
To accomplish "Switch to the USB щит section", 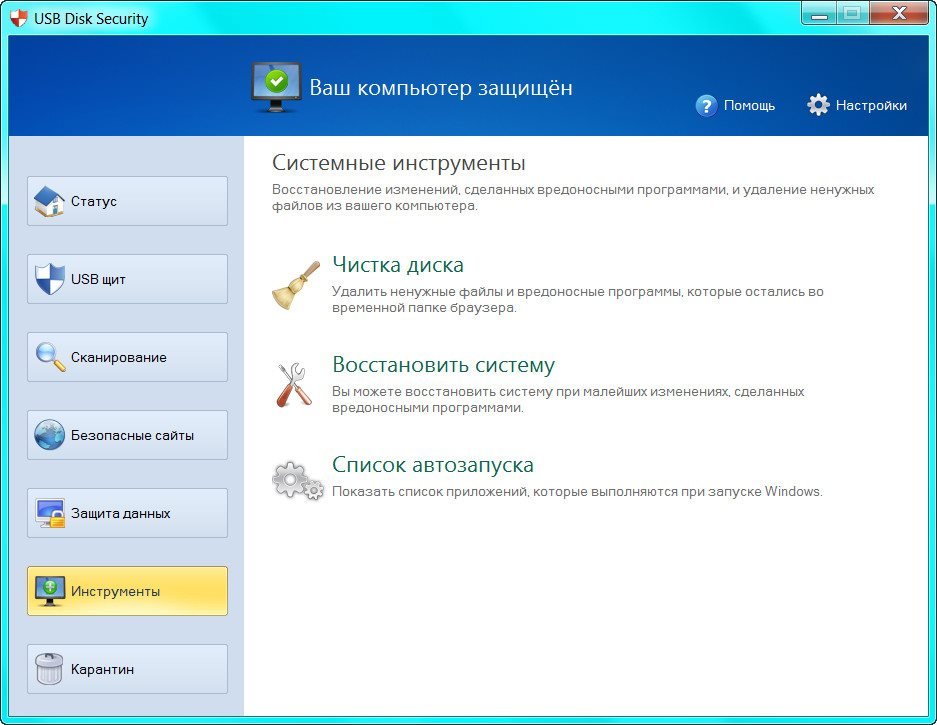I will (127, 279).
